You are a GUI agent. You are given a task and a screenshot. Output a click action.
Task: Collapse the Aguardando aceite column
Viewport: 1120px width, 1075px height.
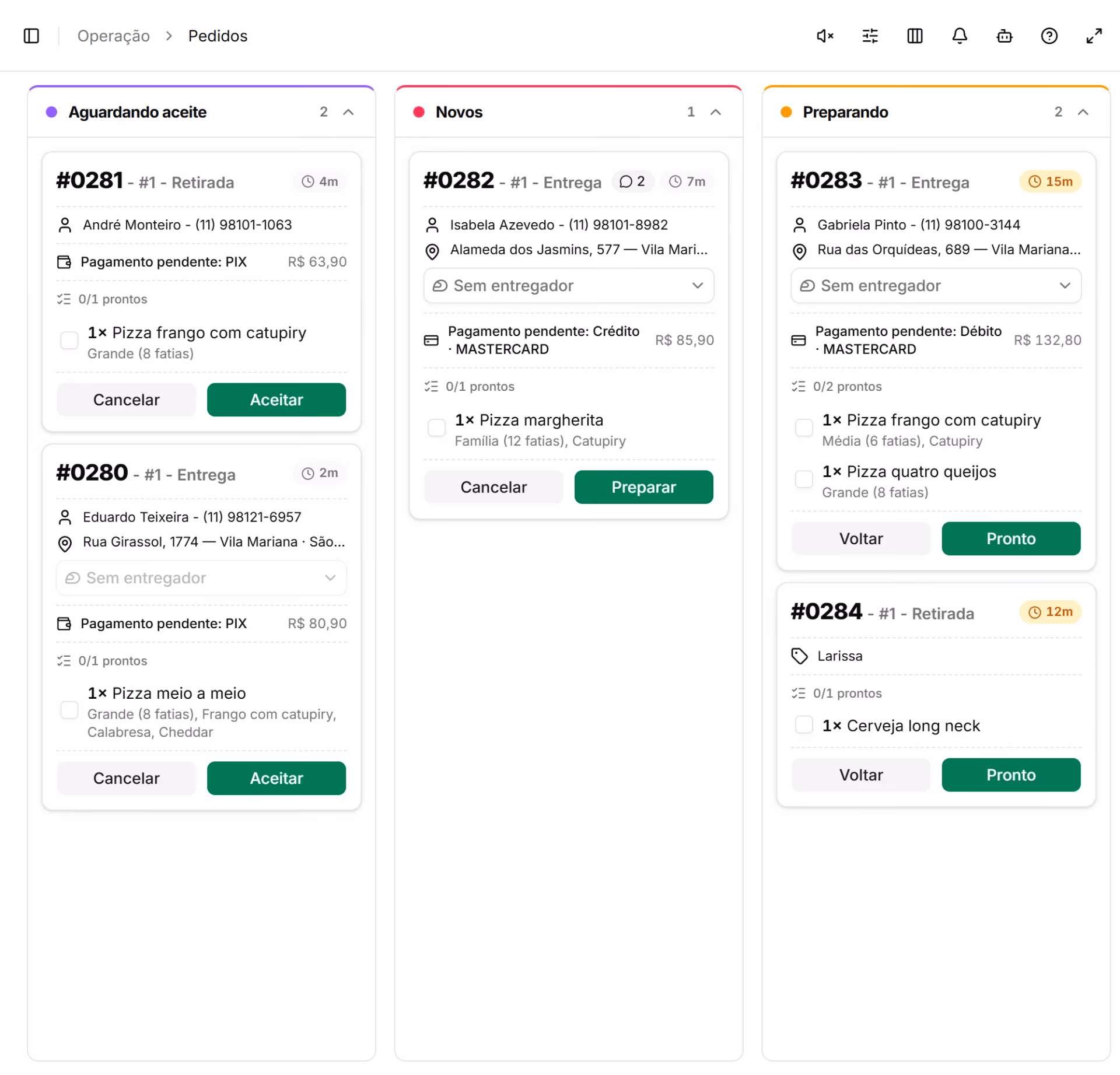tap(348, 112)
